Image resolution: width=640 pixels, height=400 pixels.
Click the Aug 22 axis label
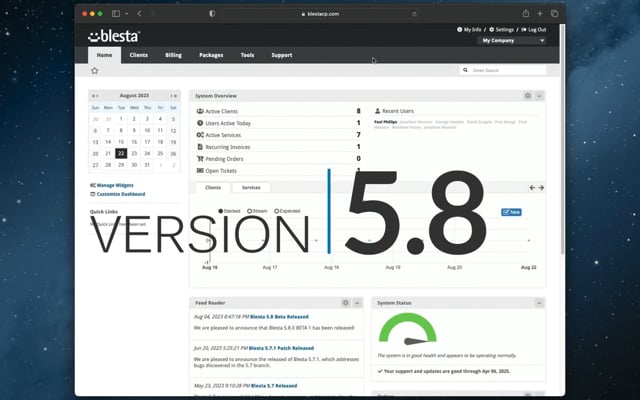coord(529,267)
